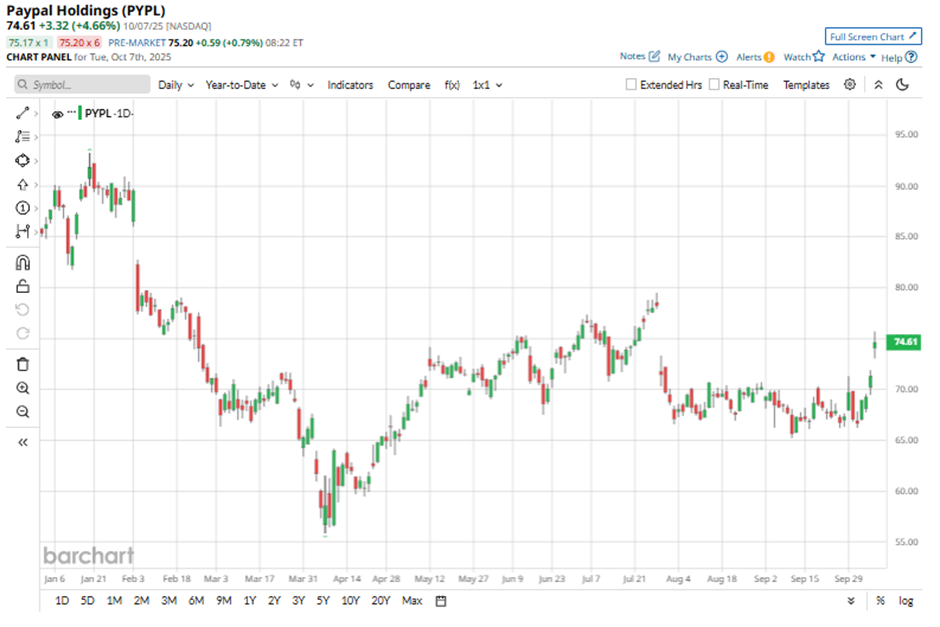The height and width of the screenshot is (627, 940).
Task: Open Full Screen Chart
Action: coord(873,37)
